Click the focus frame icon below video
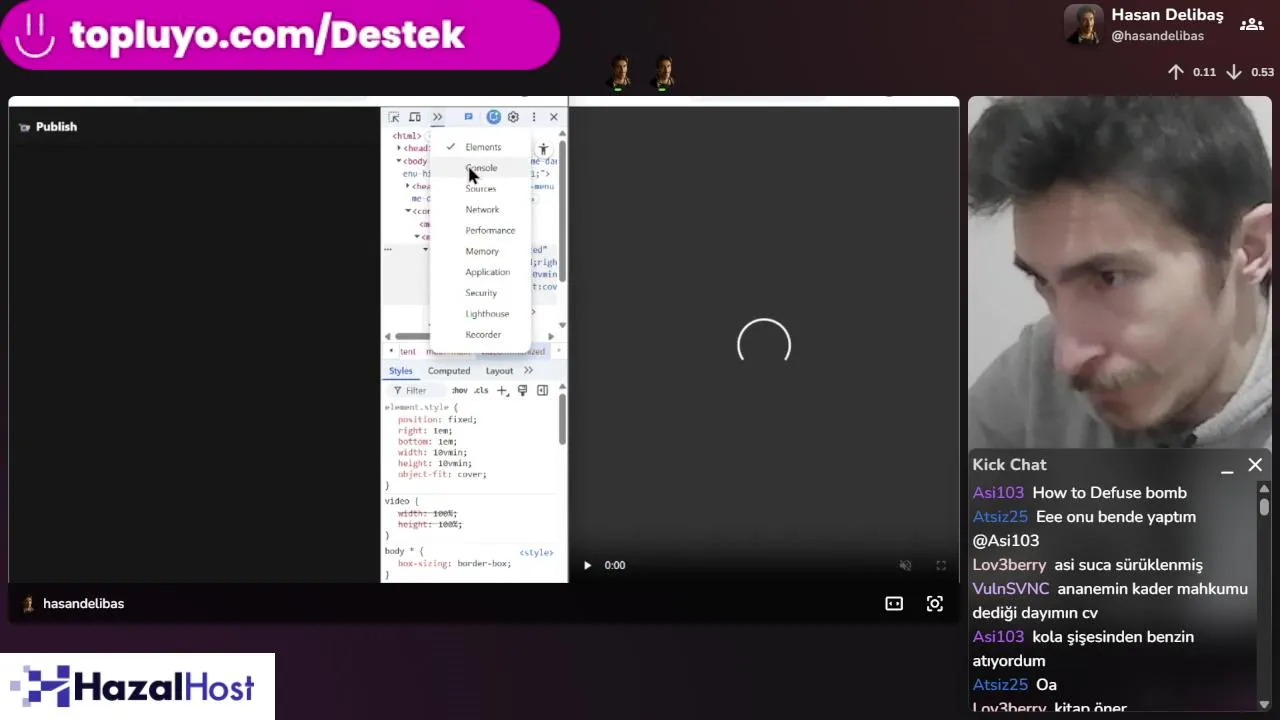Viewport: 1280px width, 720px height. coord(935,604)
